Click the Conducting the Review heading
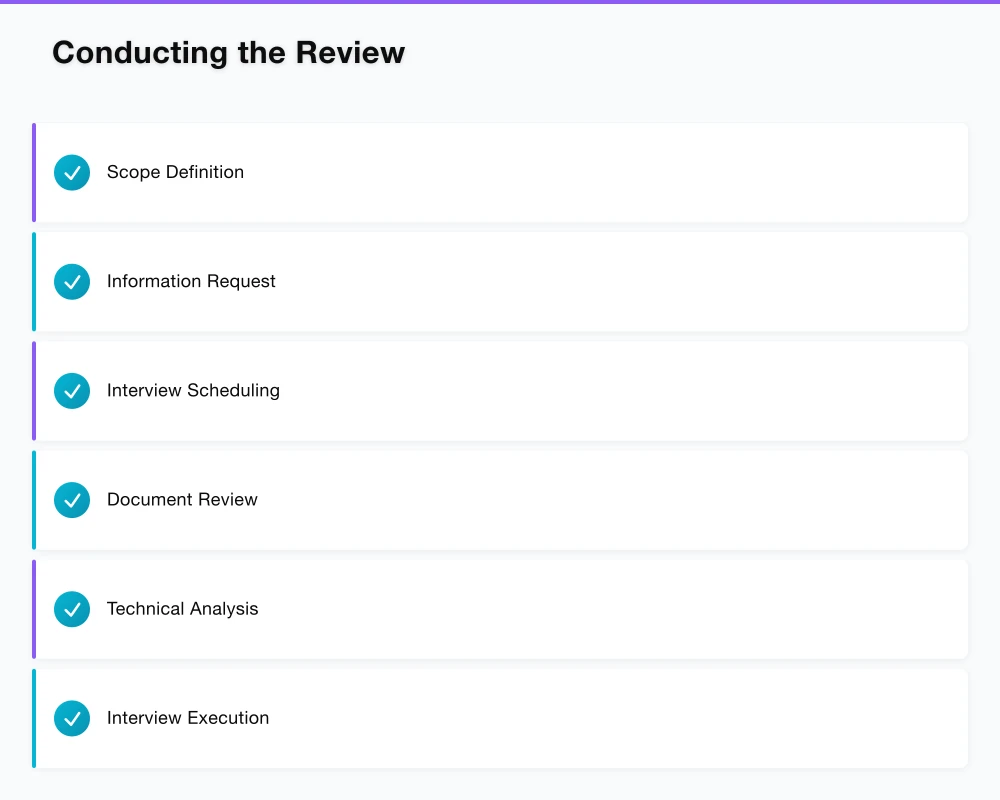Image resolution: width=1000 pixels, height=800 pixels. pos(228,52)
